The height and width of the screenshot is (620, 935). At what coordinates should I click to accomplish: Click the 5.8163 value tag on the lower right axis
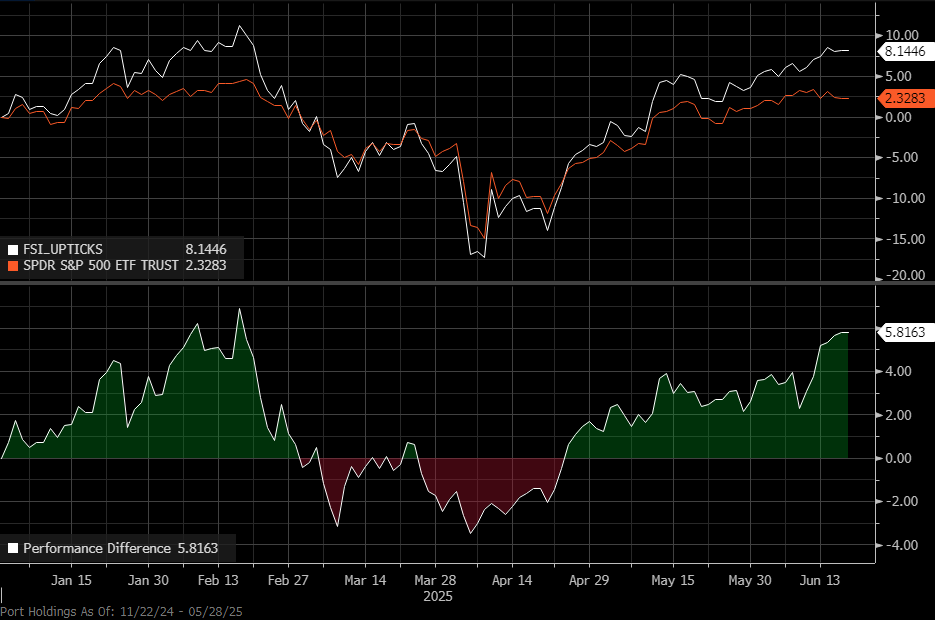(904, 333)
